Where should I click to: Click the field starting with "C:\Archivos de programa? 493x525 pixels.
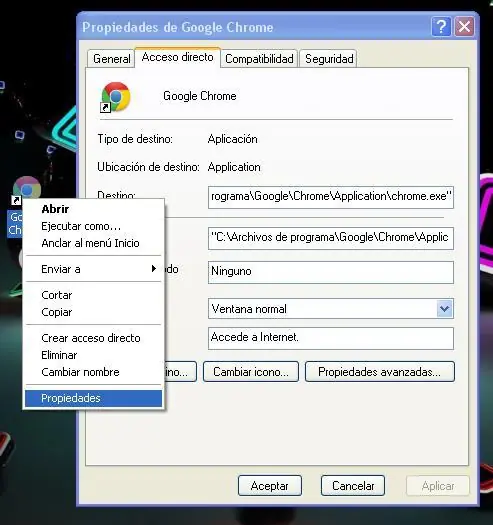(x=331, y=238)
